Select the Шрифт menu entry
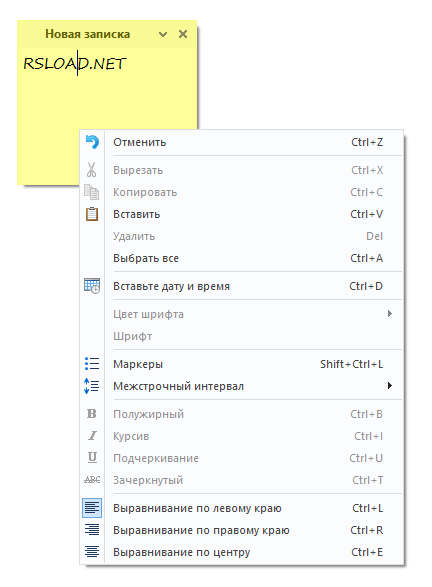 point(242,336)
